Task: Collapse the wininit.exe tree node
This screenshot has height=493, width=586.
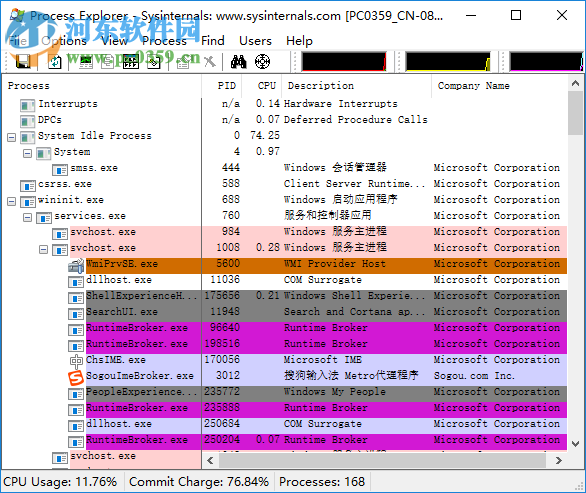Action: (x=12, y=201)
